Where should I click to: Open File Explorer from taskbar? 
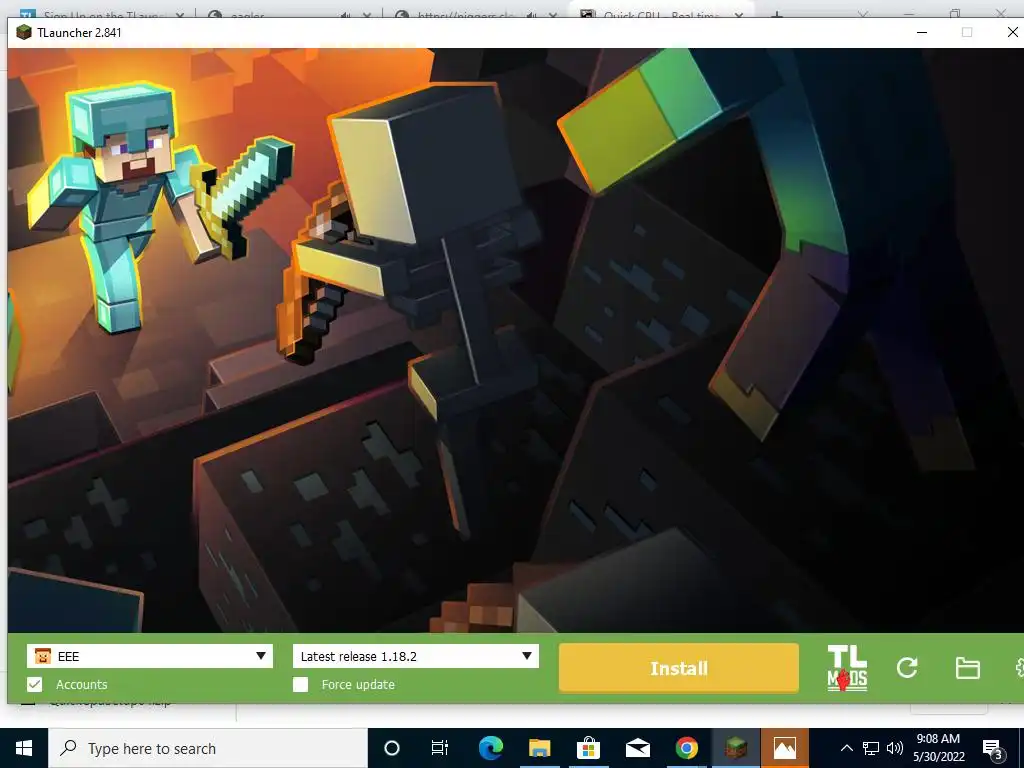click(539, 748)
